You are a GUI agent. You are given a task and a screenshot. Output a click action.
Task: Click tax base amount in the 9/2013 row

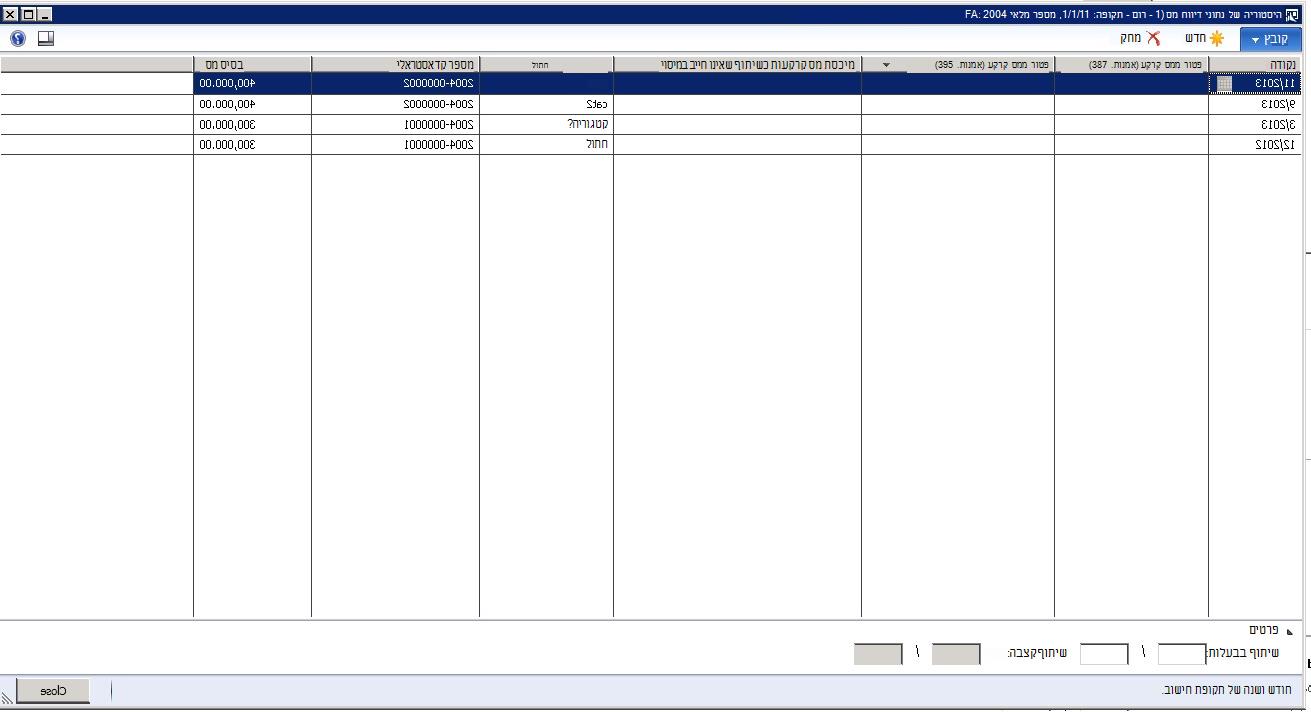(x=252, y=104)
